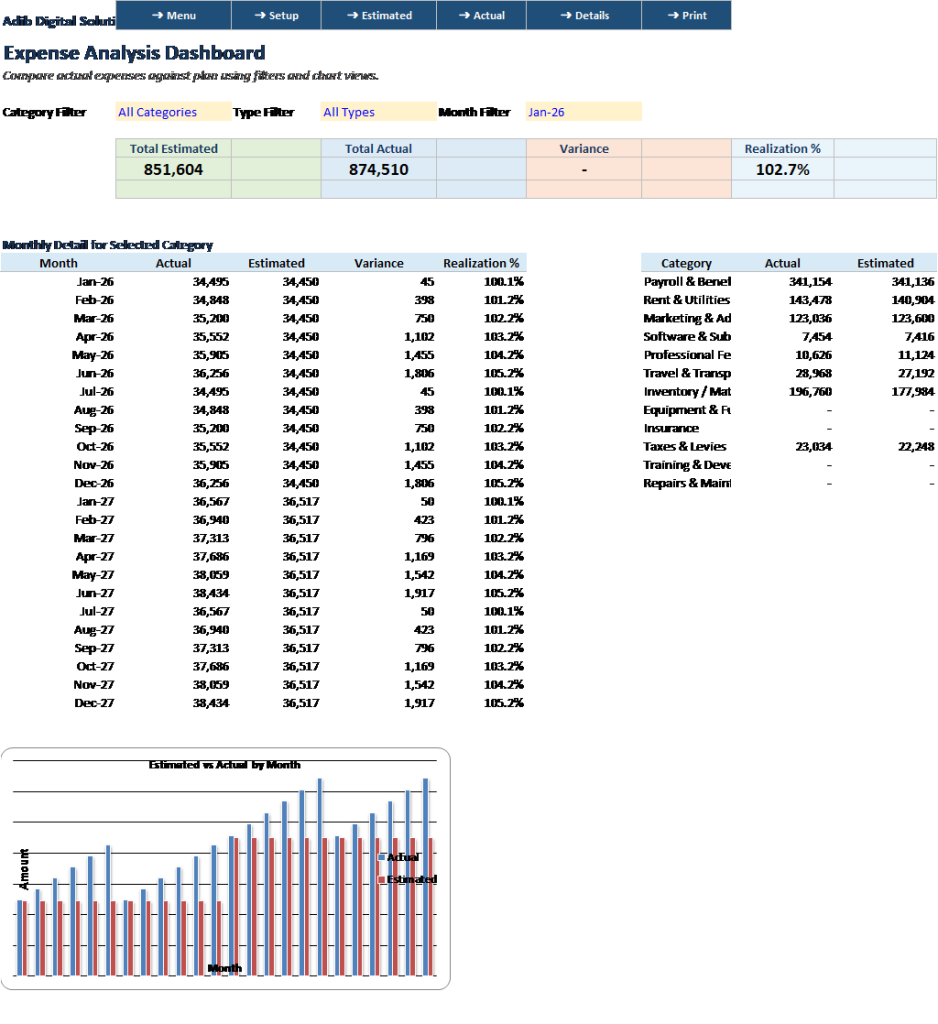
Task: Select the Total Actual value 874,510
Action: [x=378, y=170]
